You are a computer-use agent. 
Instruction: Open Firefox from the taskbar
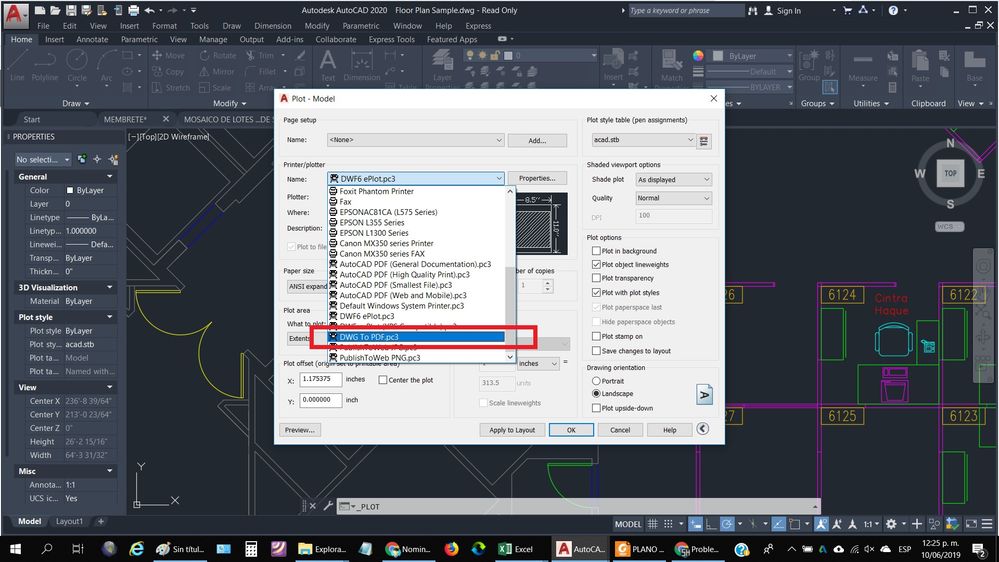click(x=452, y=549)
